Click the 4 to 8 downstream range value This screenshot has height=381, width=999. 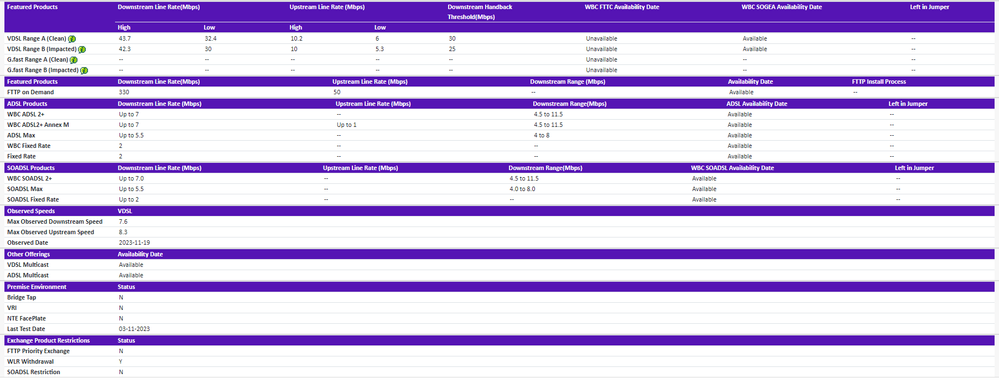(x=543, y=135)
